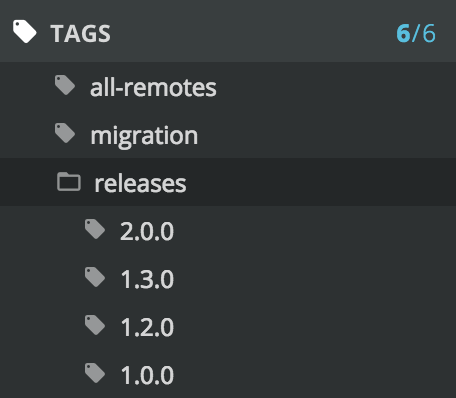Select the 1.2.0 release tag
The image size is (456, 398).
click(x=228, y=326)
